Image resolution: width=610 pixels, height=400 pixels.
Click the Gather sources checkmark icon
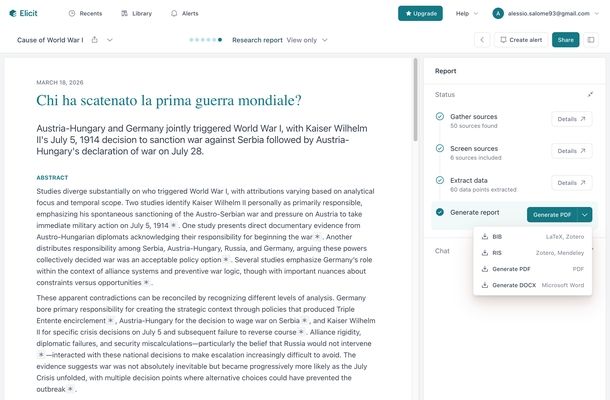[440, 116]
